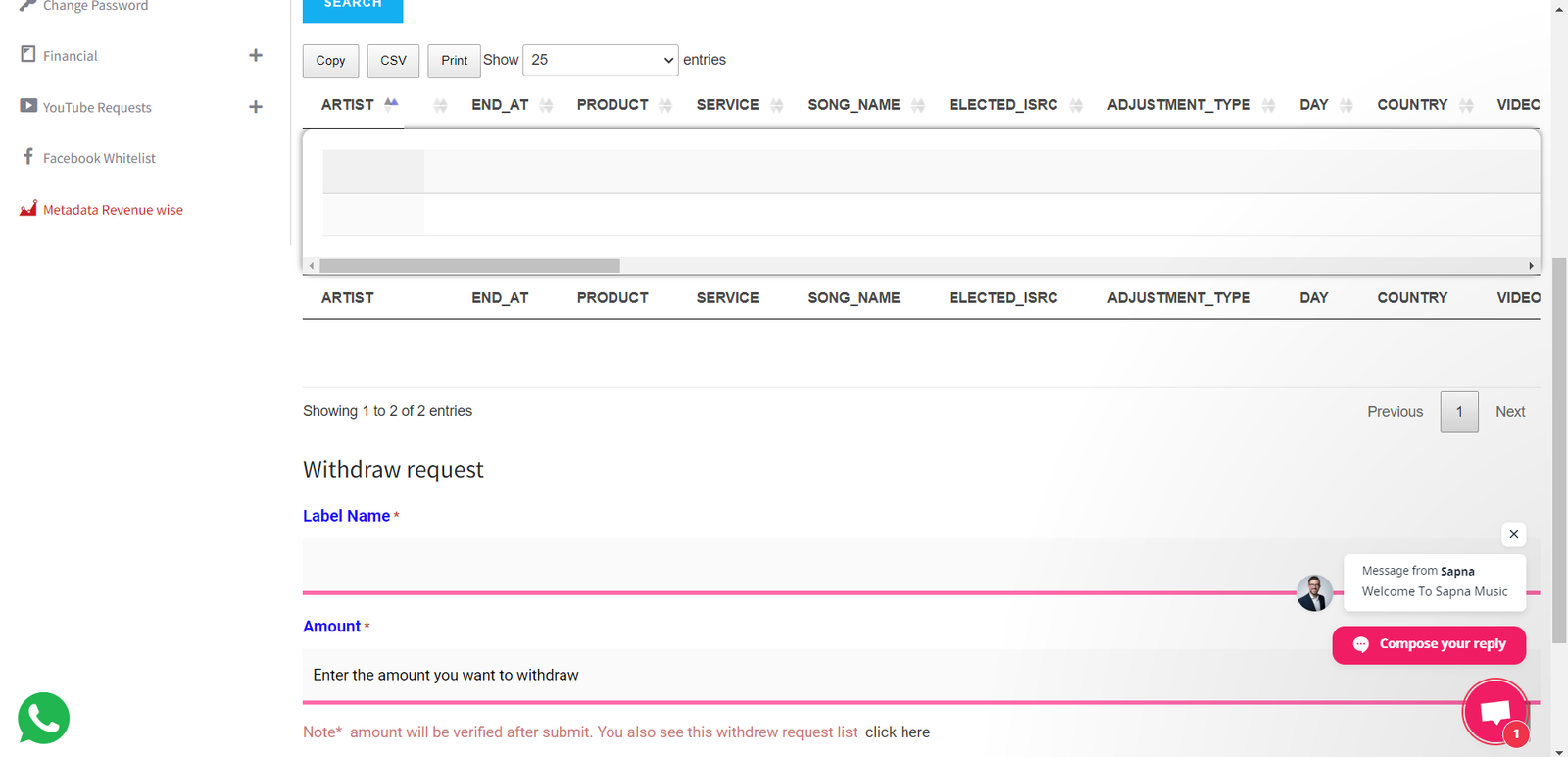This screenshot has height=757, width=1568.
Task: Open the pink live chat bubble icon
Action: pos(1494,712)
